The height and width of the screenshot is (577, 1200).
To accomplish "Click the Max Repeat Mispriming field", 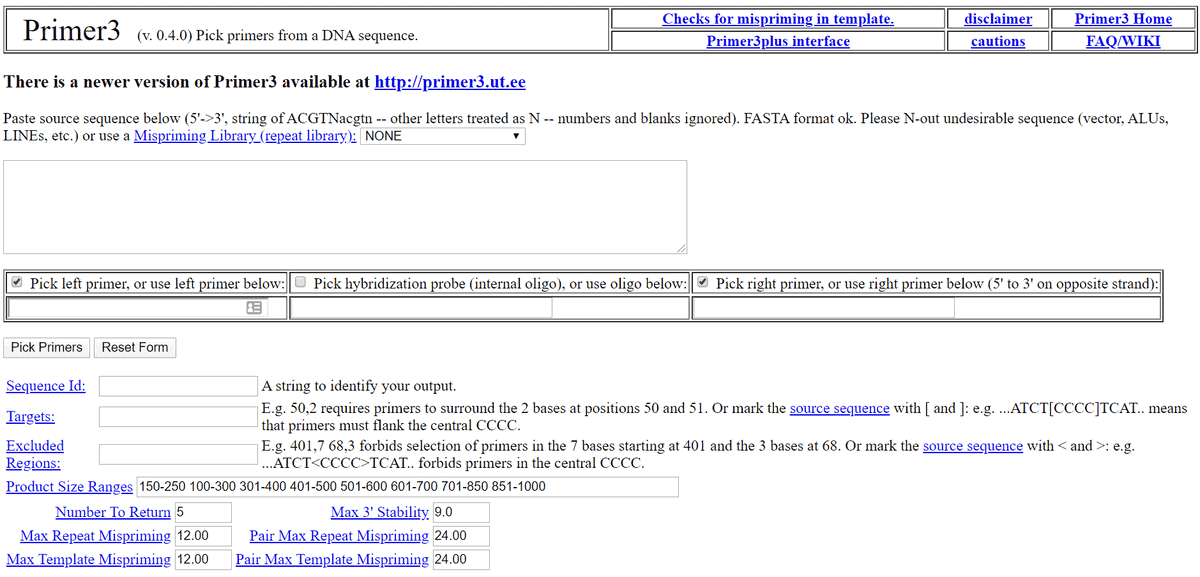I will 203,536.
